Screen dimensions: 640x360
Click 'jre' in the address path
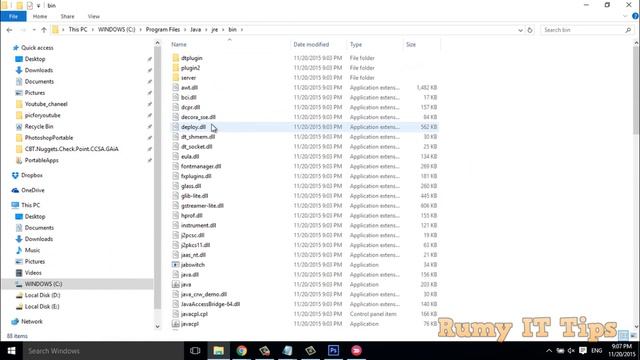coord(214,30)
